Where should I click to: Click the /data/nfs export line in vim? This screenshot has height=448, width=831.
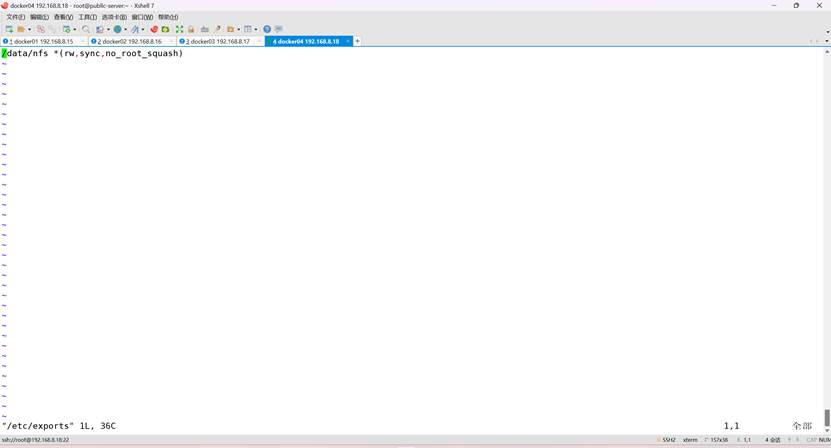93,53
